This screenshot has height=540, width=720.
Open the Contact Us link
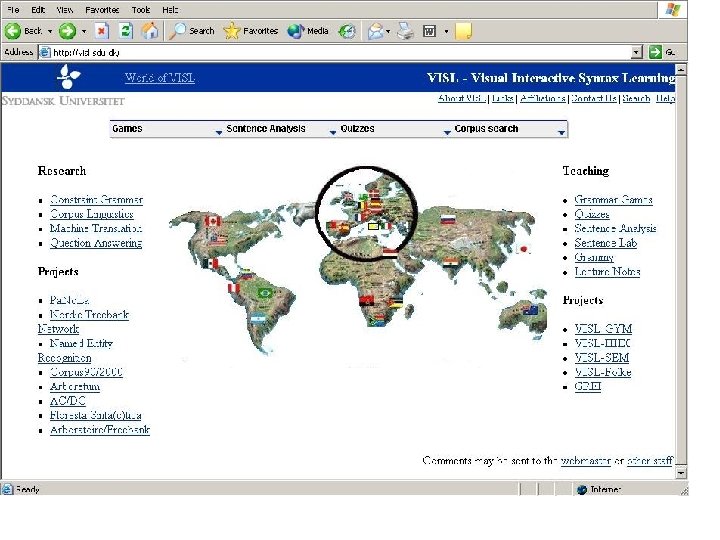point(594,98)
